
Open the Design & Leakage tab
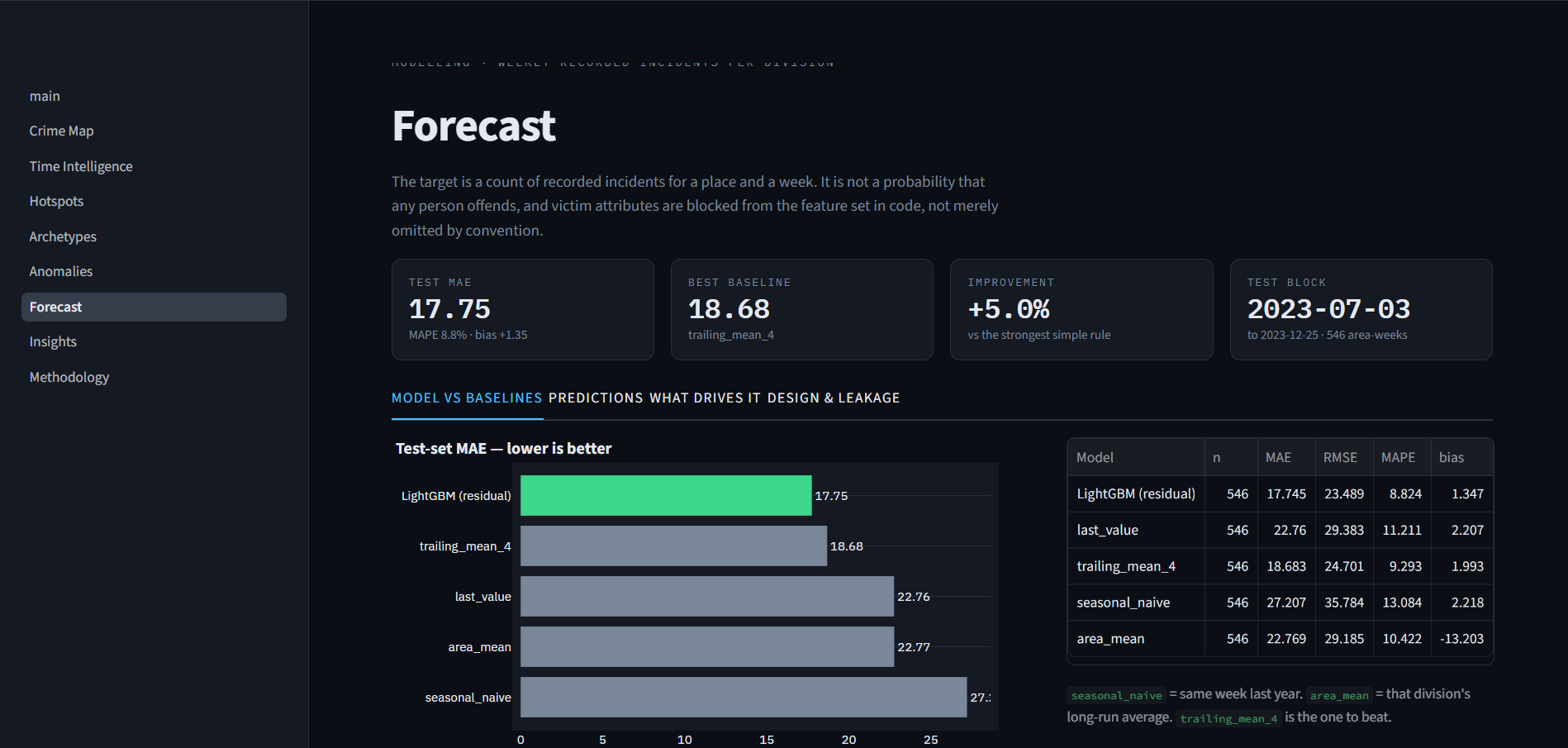pos(834,398)
